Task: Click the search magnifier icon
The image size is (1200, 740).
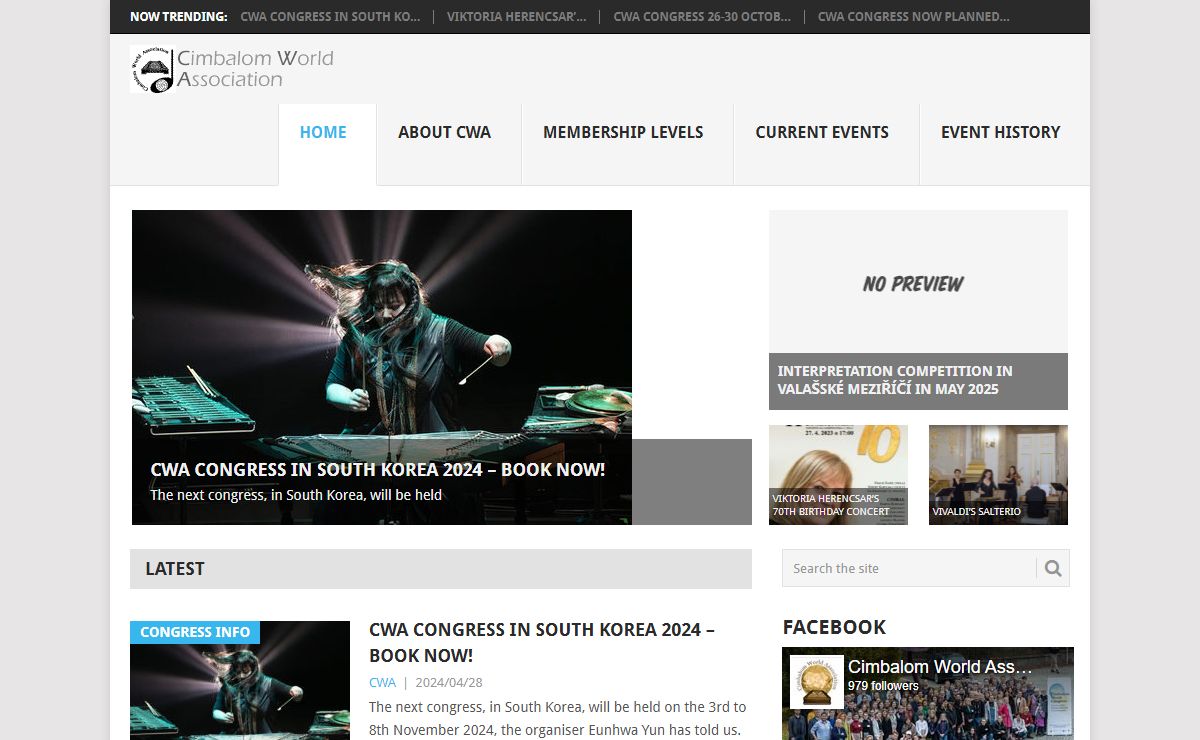Action: click(x=1053, y=568)
